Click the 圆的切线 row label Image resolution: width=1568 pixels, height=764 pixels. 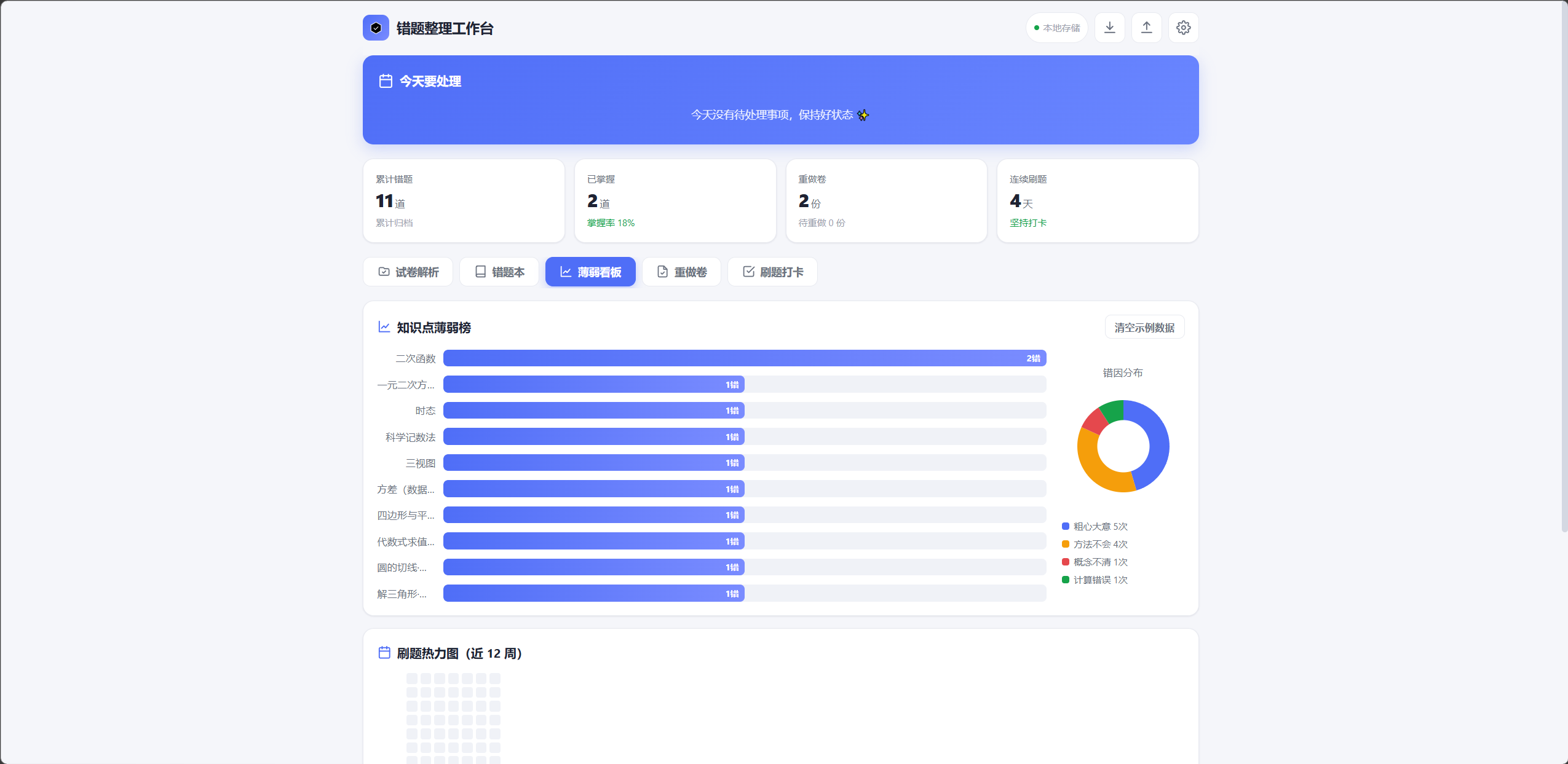tap(402, 567)
